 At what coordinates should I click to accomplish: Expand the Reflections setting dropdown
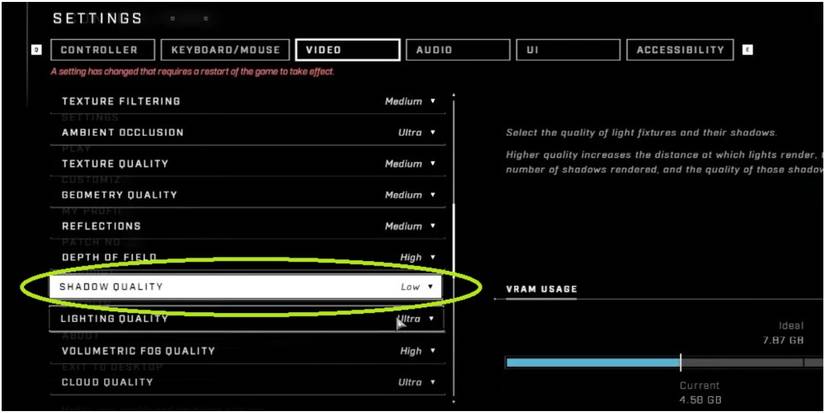point(433,226)
